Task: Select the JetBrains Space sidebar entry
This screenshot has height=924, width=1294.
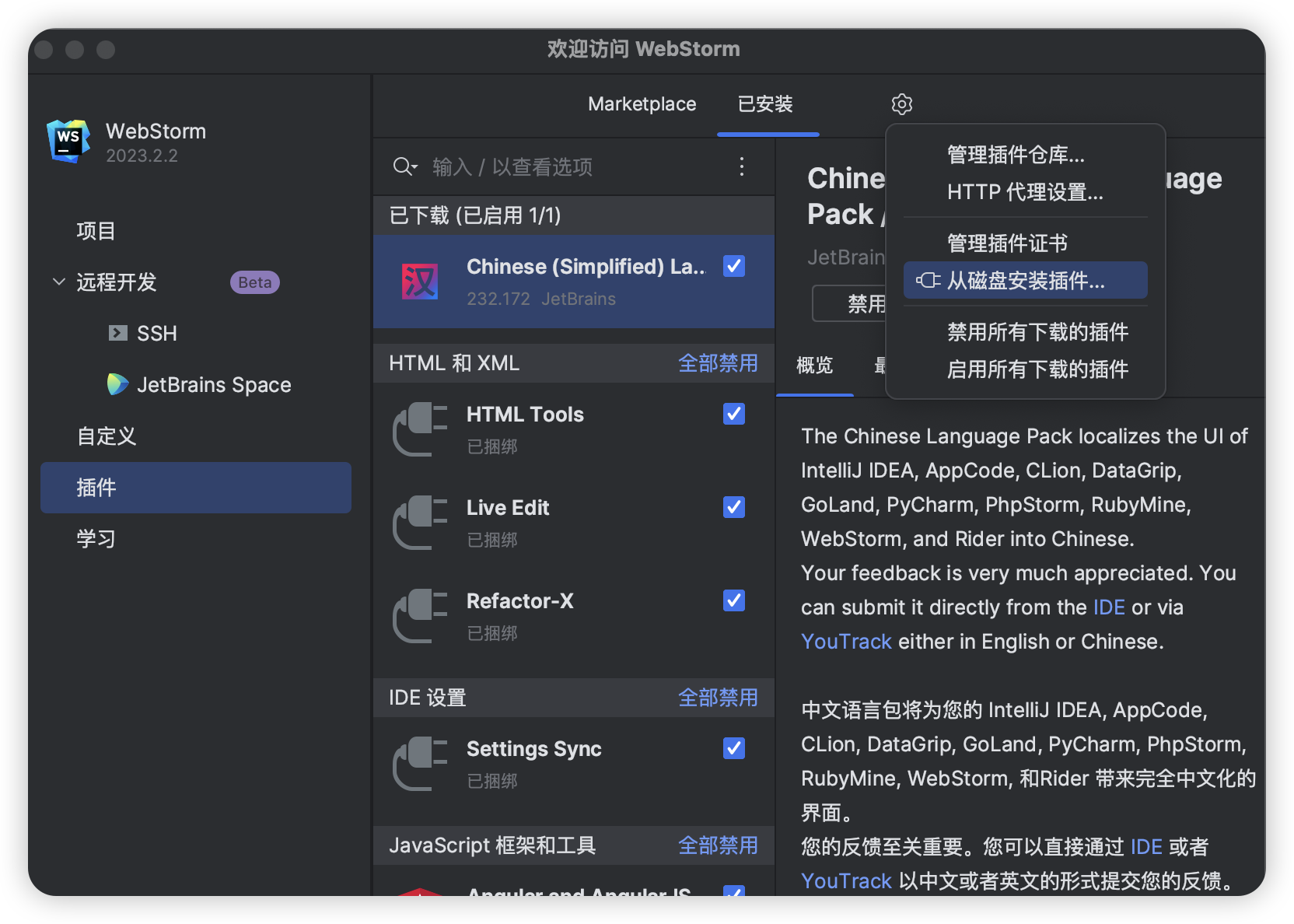Action: [214, 385]
